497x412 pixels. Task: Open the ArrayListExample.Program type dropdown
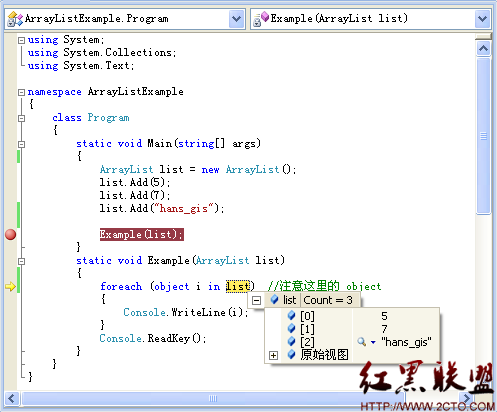tap(236, 19)
